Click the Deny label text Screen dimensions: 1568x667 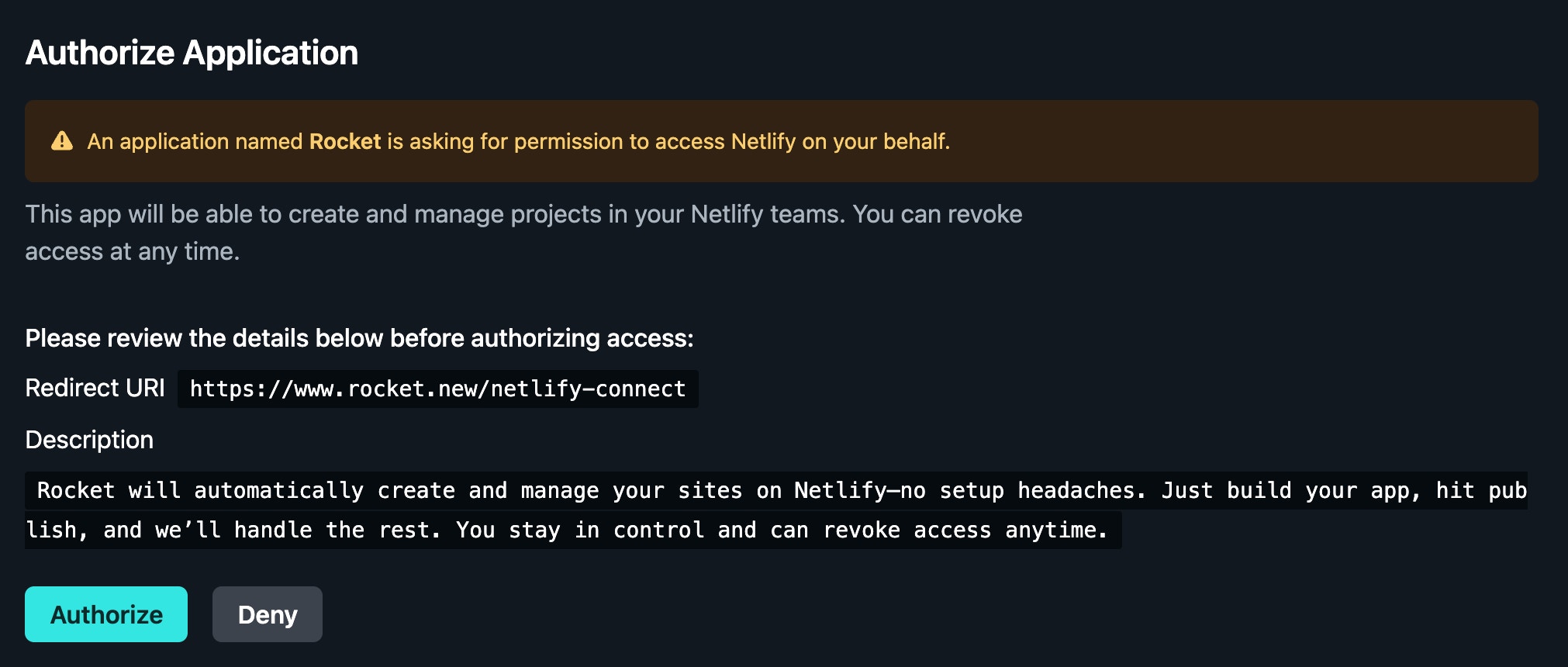pyautogui.click(x=267, y=614)
